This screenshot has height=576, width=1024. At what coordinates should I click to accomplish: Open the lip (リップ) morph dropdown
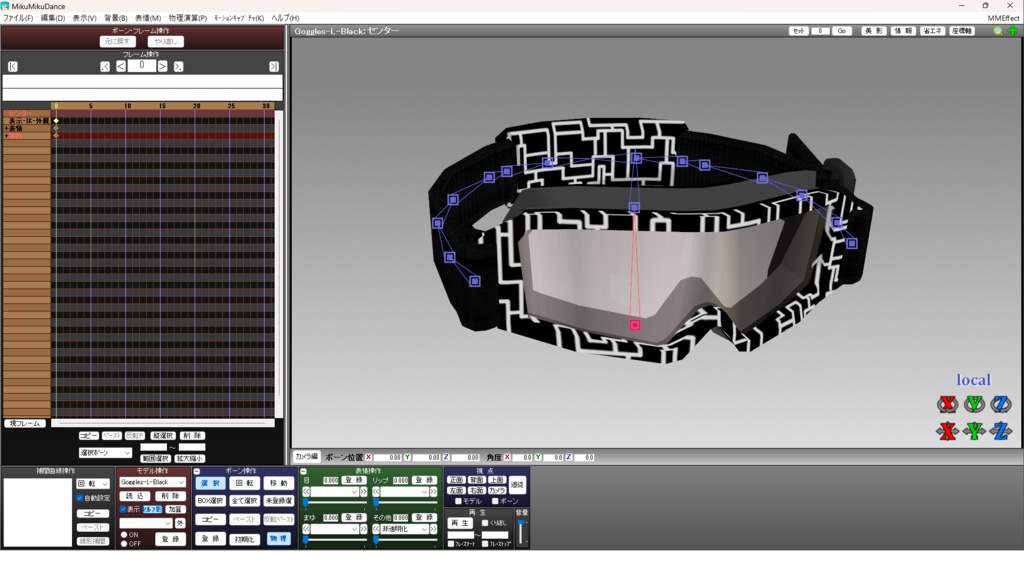pyautogui.click(x=404, y=492)
